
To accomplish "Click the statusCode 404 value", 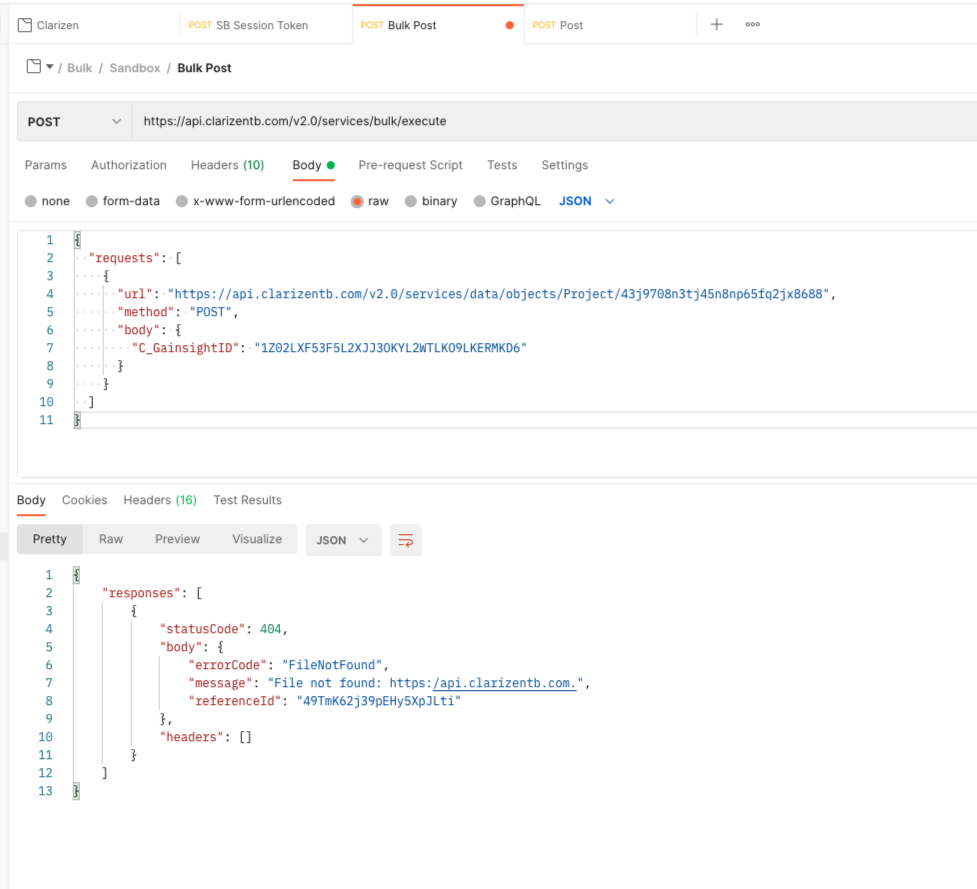I will tap(270, 629).
